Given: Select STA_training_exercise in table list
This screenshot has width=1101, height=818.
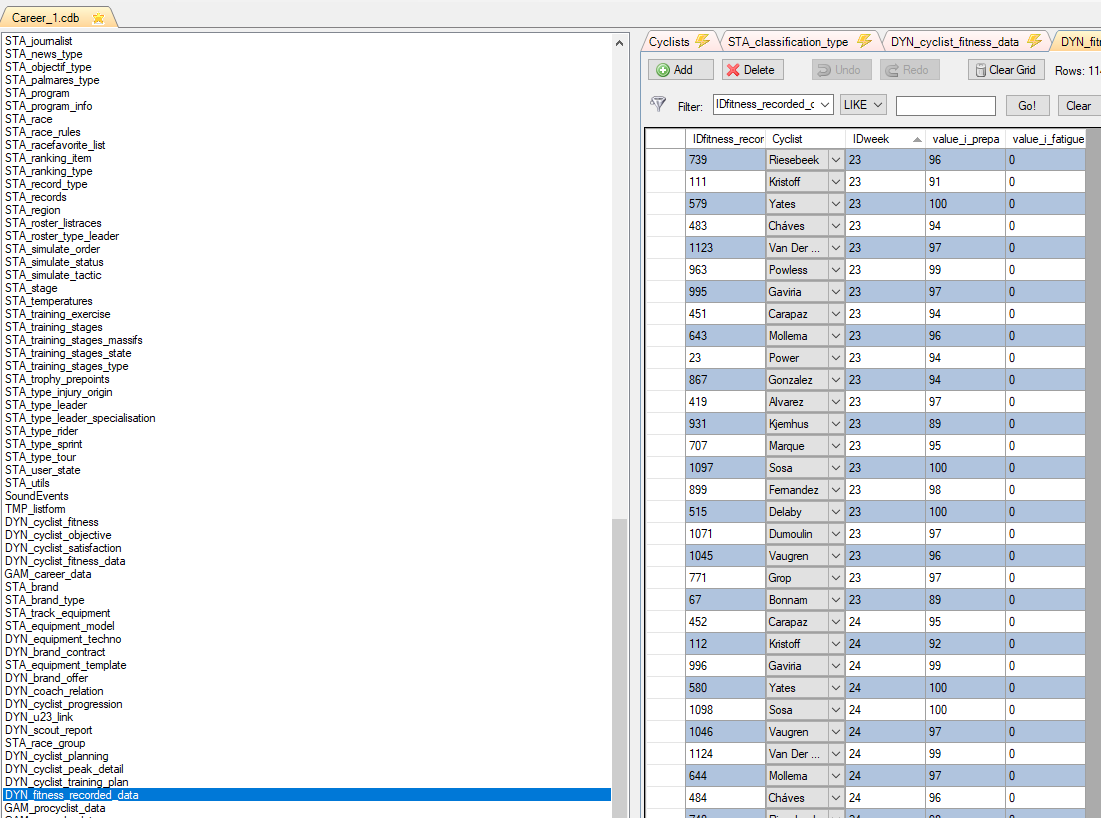Looking at the screenshot, I should (58, 314).
